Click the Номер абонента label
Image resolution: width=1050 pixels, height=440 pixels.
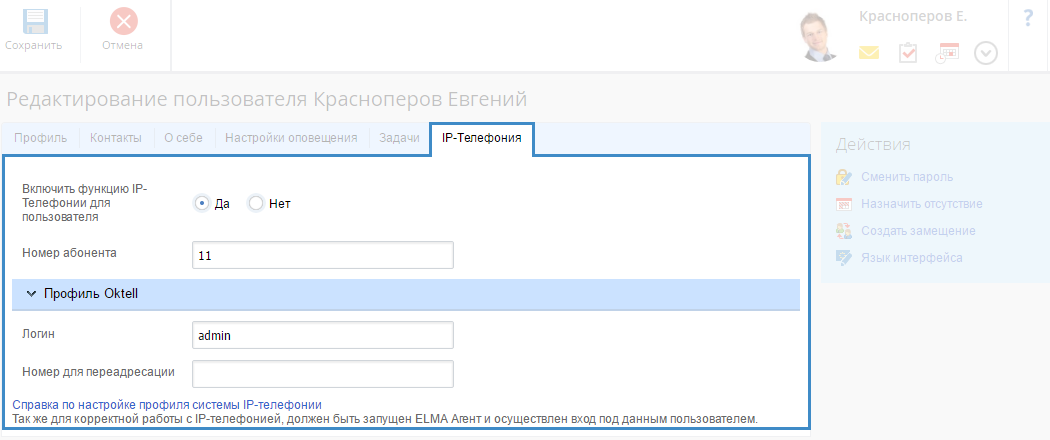pyautogui.click(x=69, y=253)
